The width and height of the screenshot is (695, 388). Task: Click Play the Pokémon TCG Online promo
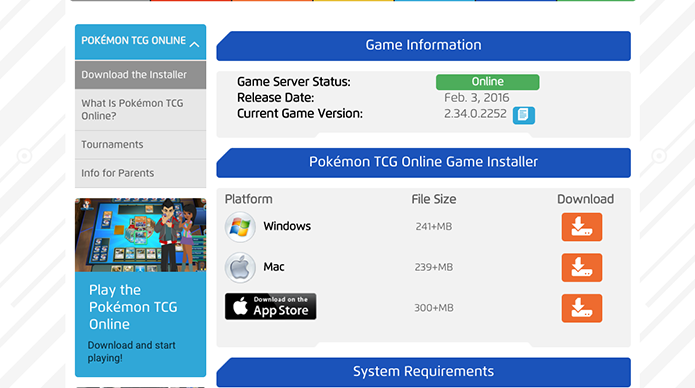pos(133,307)
